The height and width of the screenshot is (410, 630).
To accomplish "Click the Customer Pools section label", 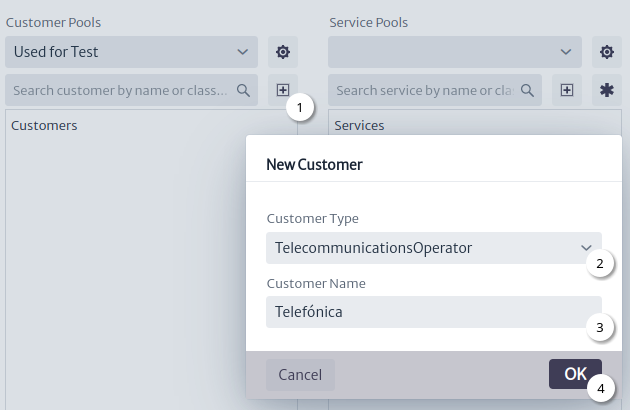I will (53, 23).
